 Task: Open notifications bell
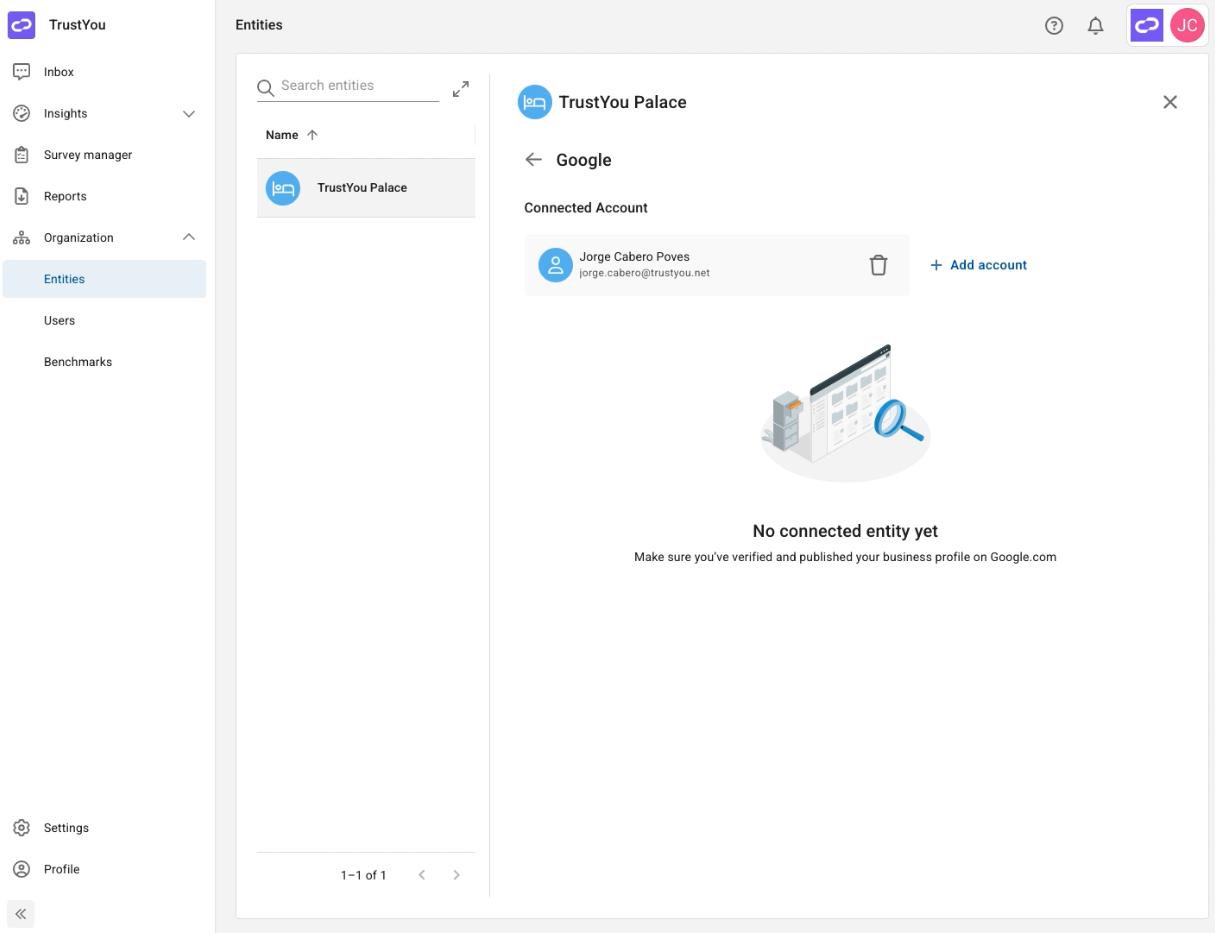point(1096,26)
